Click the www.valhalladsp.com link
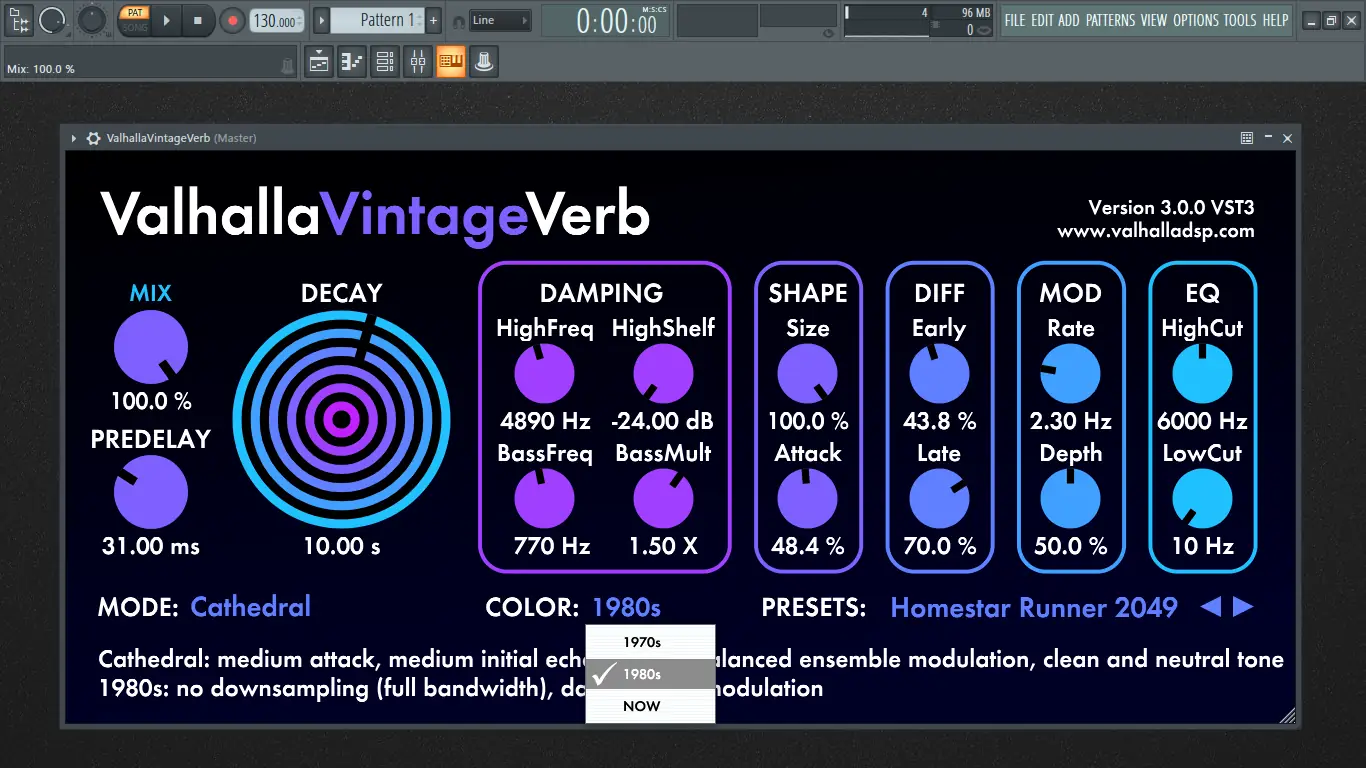 1156,231
